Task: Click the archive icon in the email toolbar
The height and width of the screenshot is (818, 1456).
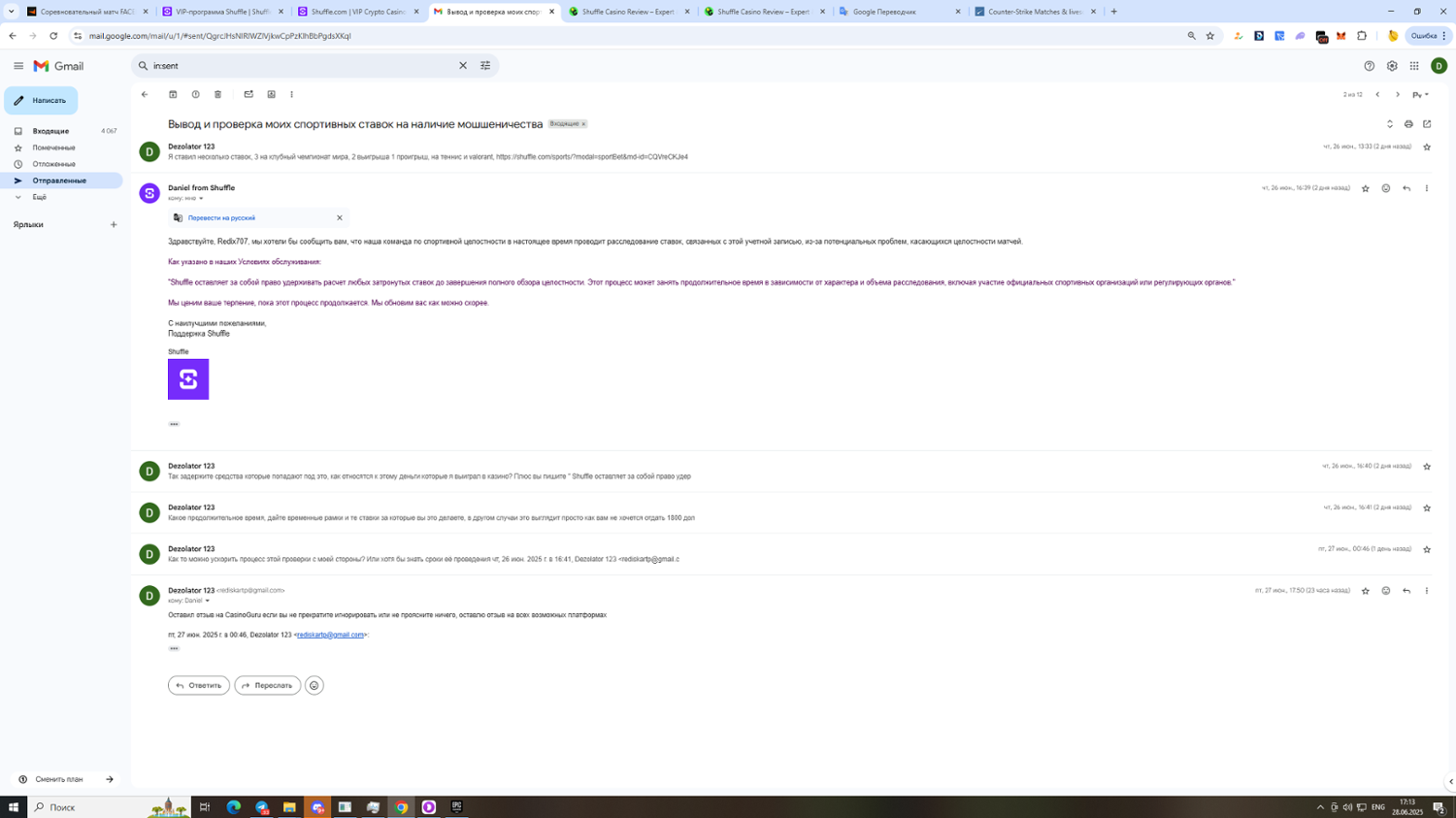Action: [173, 94]
